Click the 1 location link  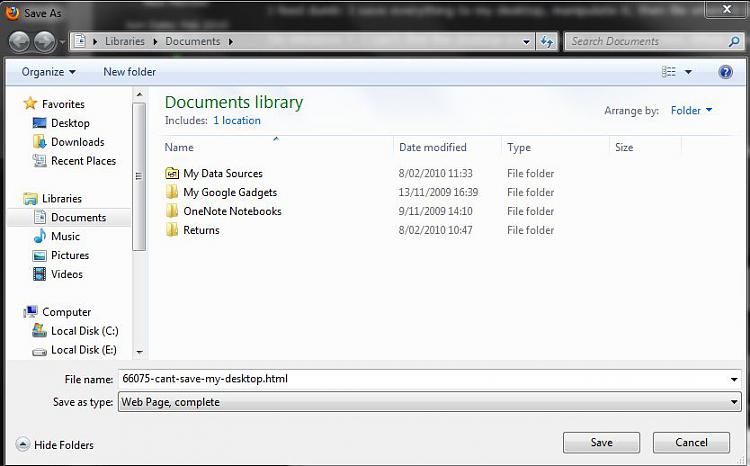[237, 121]
